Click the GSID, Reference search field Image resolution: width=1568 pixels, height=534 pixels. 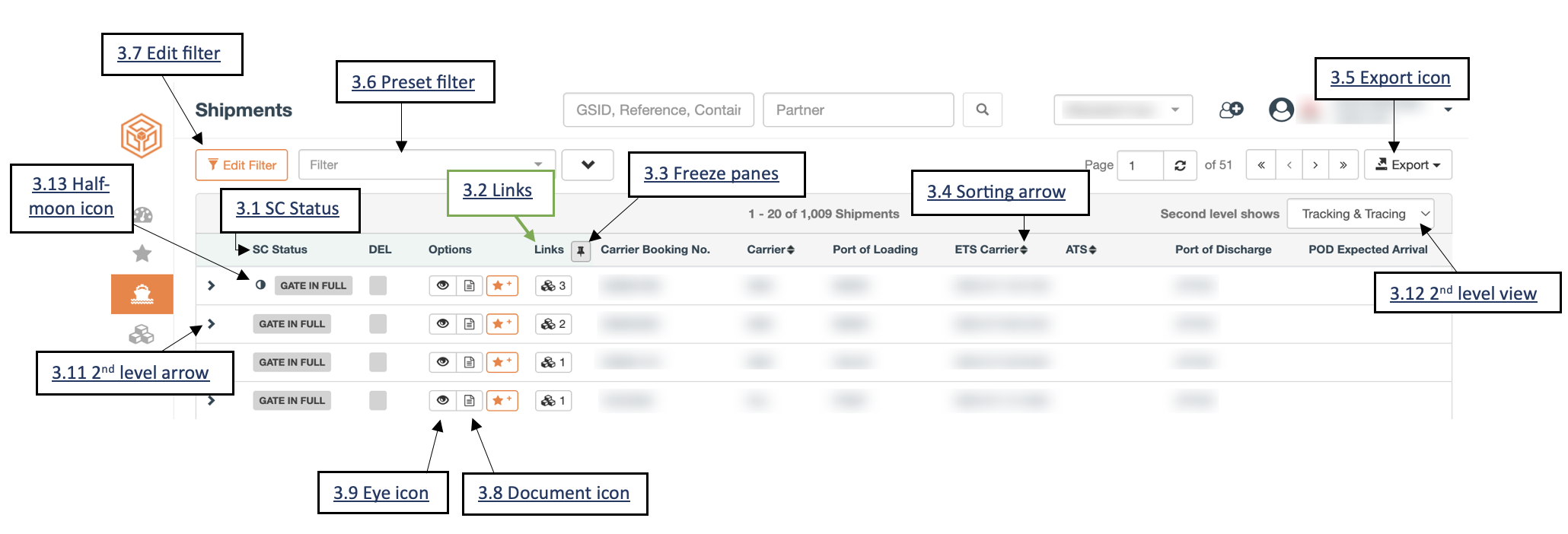(x=658, y=110)
